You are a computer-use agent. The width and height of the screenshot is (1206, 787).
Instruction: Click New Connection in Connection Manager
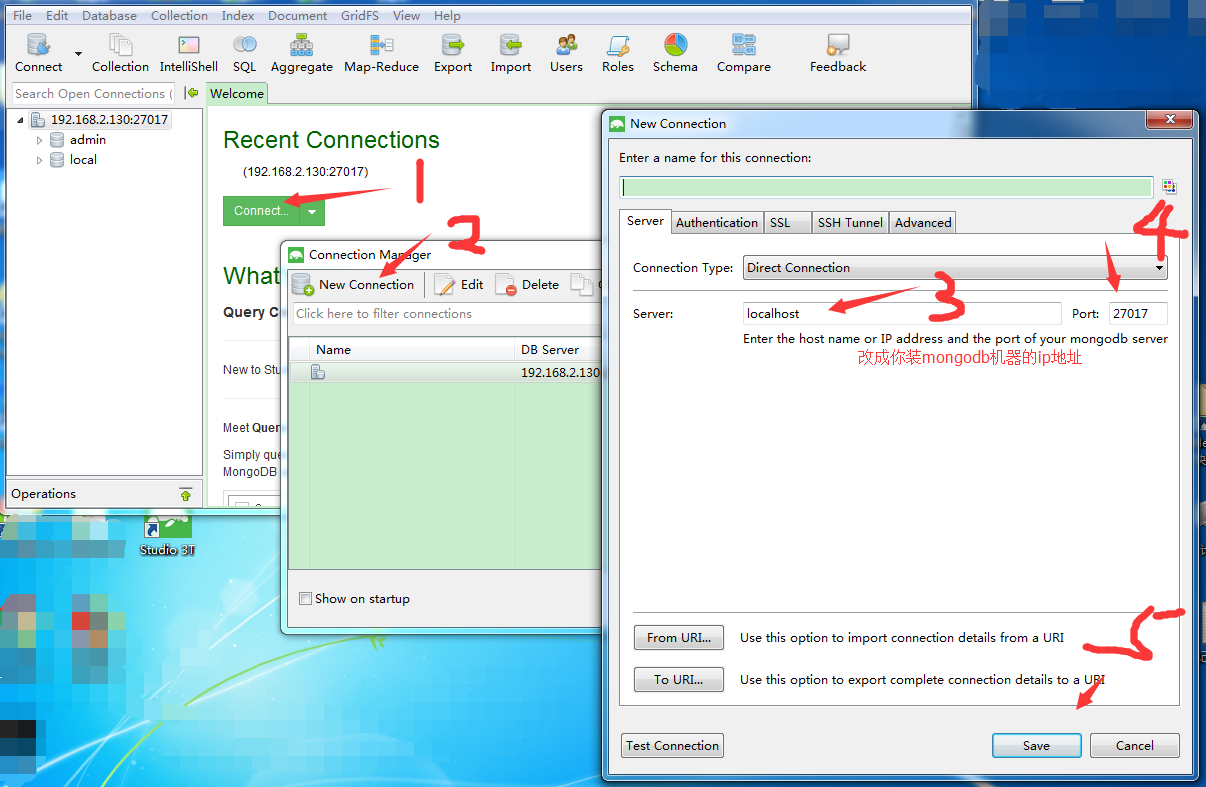(x=353, y=285)
